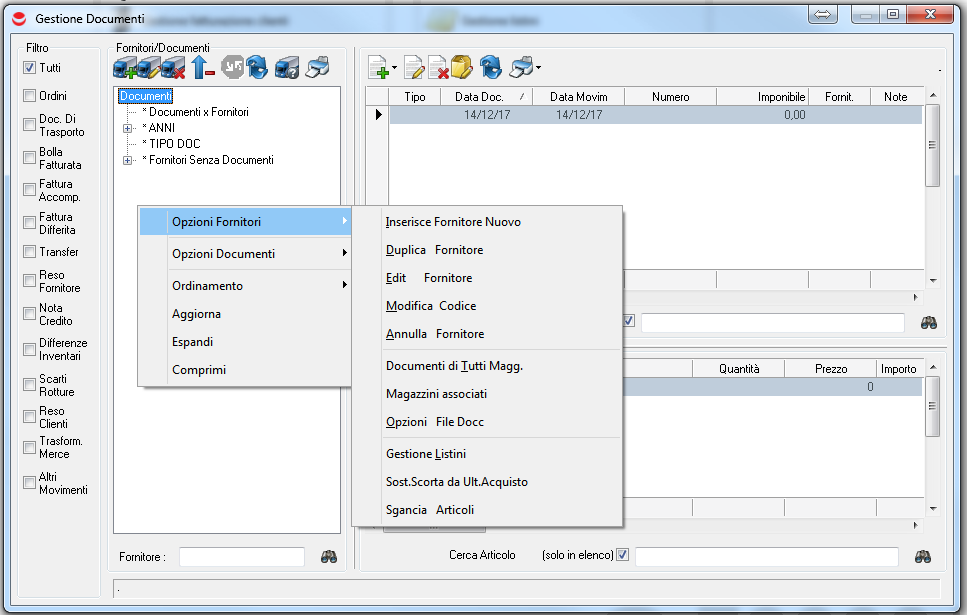Uncheck the Tutti filter checkbox
The image size is (967, 615).
pyautogui.click(x=30, y=68)
